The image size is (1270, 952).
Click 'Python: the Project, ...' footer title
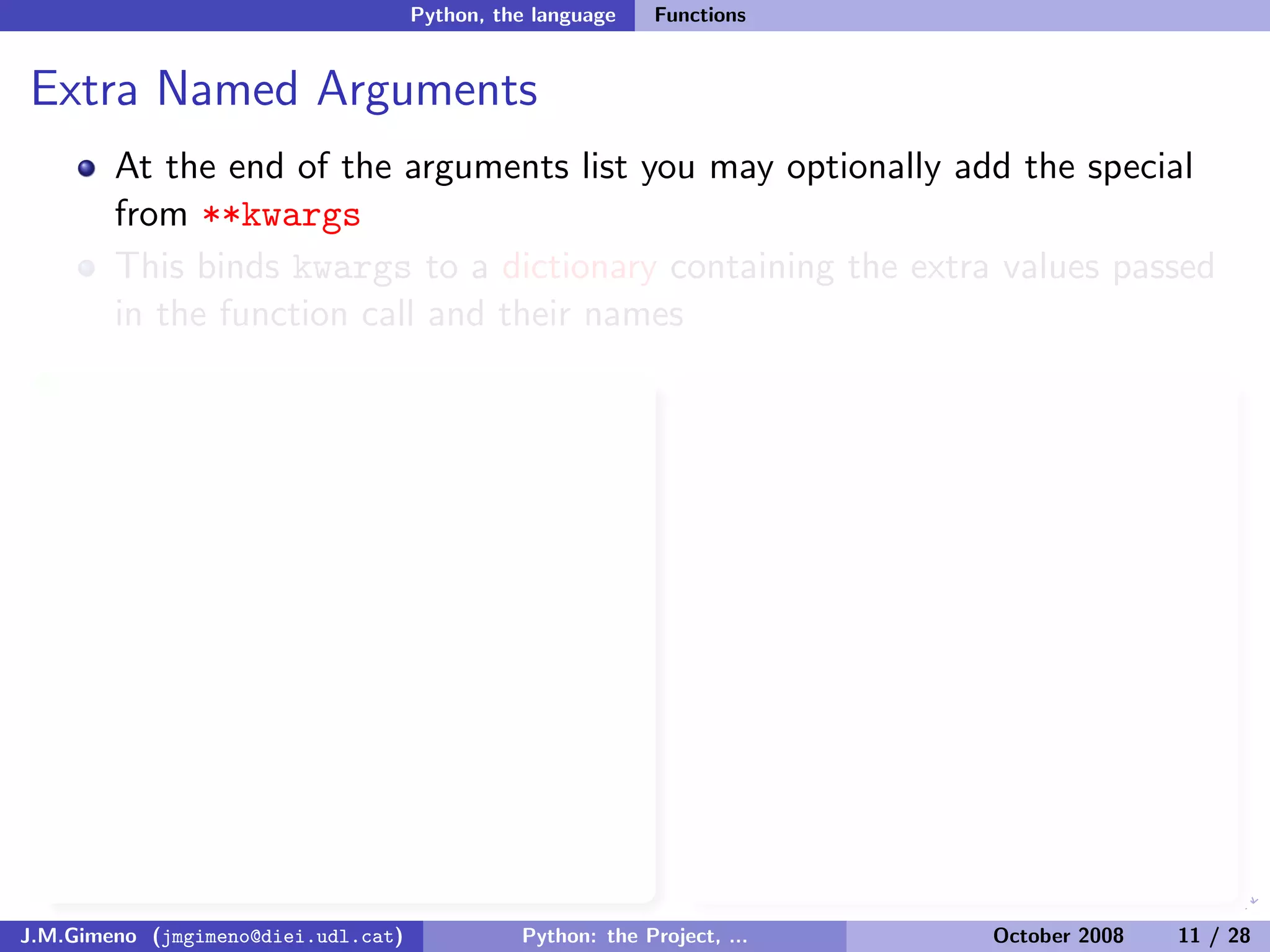634,935
